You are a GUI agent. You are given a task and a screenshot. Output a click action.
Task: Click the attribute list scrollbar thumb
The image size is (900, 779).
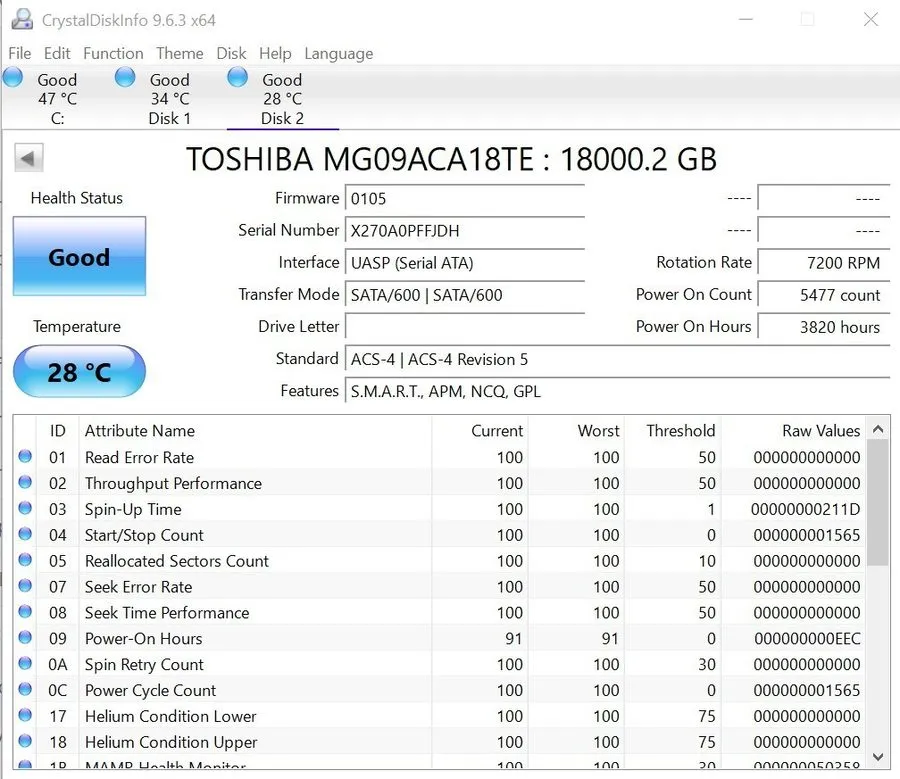click(x=878, y=503)
